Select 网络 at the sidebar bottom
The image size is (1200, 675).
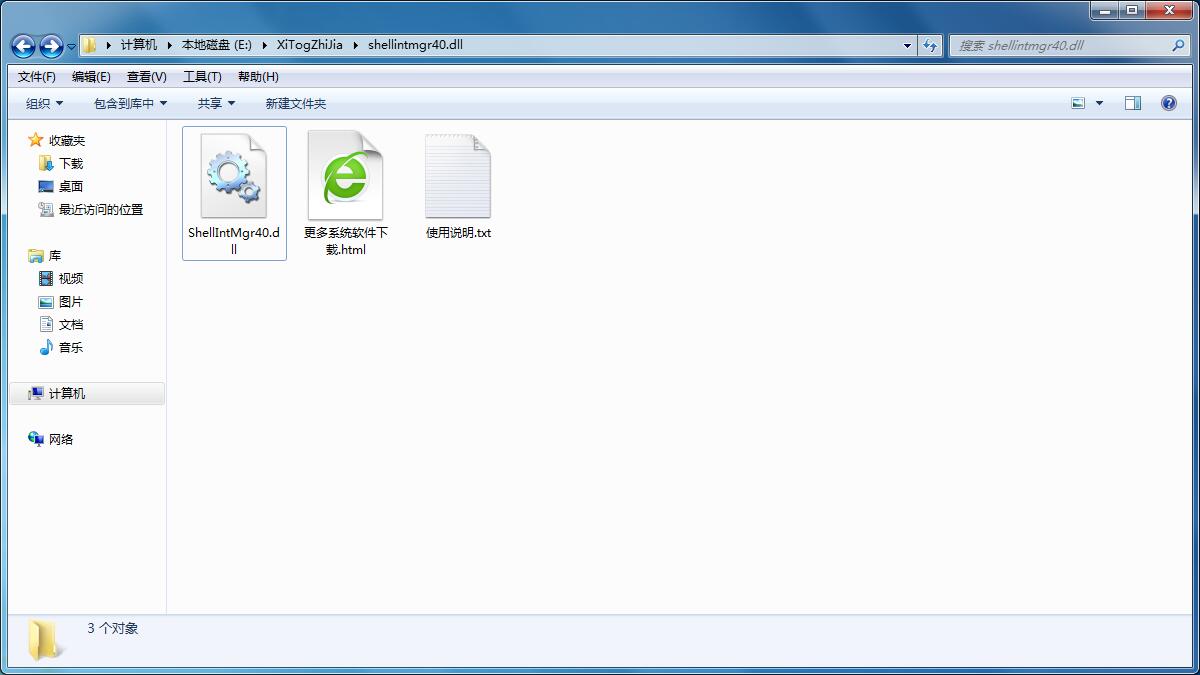pos(58,439)
